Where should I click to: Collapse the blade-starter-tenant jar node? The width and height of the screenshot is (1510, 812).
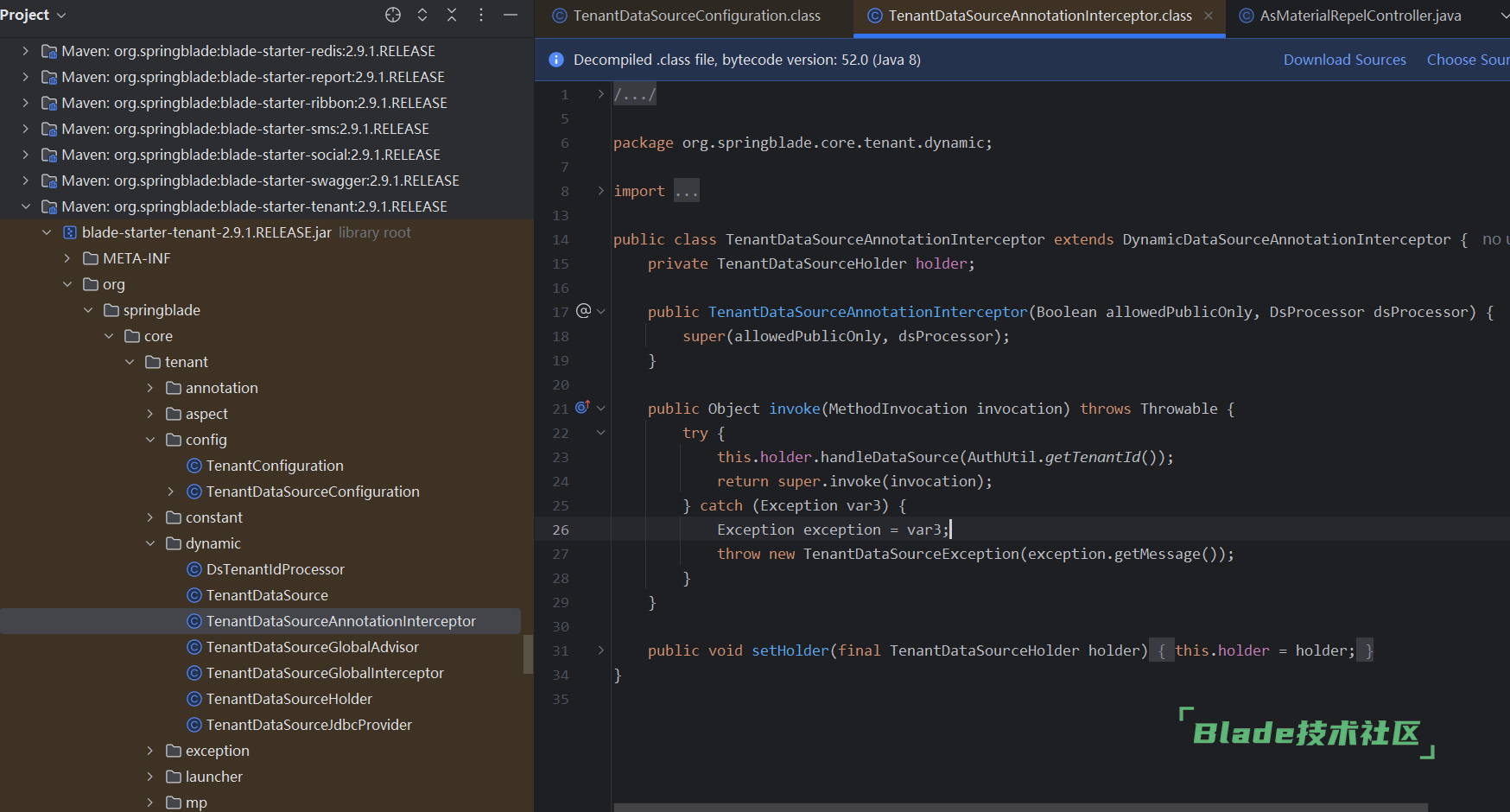(x=46, y=232)
